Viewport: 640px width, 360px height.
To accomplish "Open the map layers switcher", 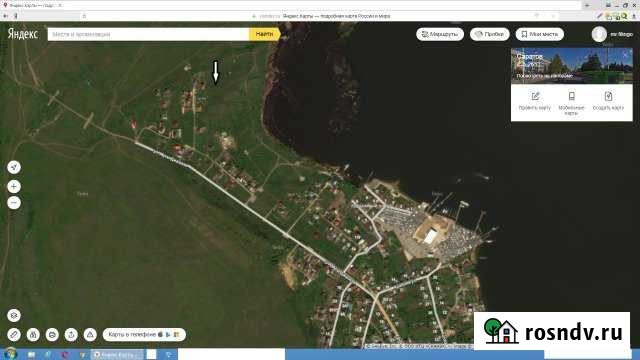I will (x=14, y=316).
